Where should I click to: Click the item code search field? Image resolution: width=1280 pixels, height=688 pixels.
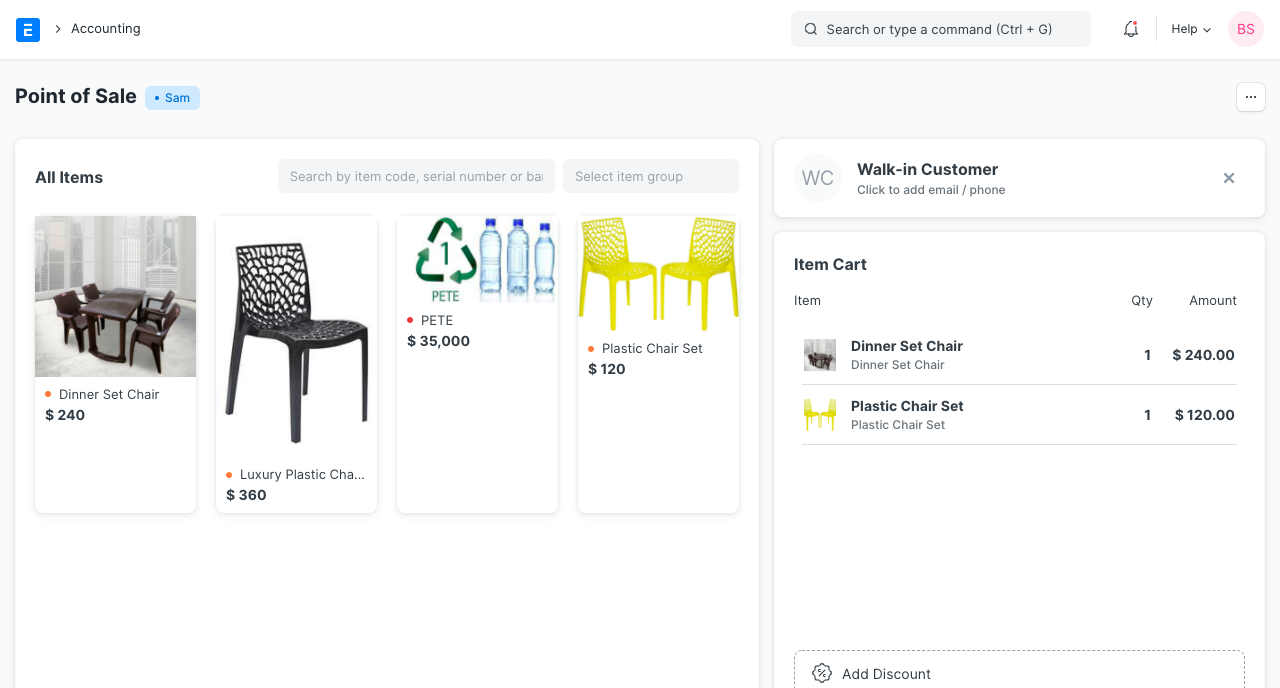(416, 176)
